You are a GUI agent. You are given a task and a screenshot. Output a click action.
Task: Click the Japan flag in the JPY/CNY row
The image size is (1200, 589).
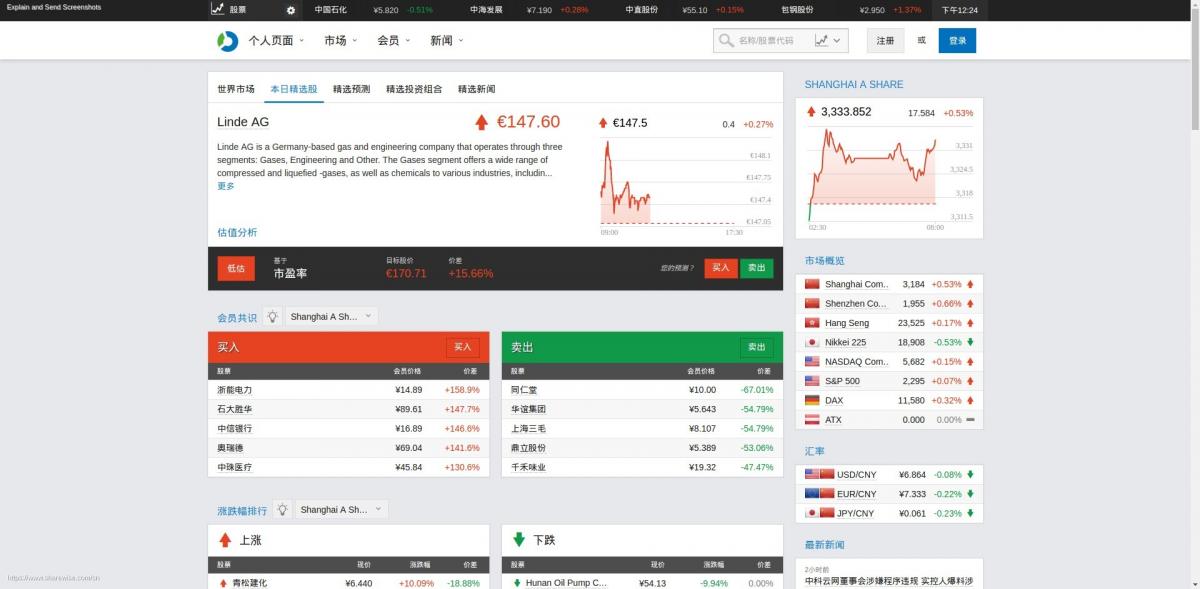(812, 513)
